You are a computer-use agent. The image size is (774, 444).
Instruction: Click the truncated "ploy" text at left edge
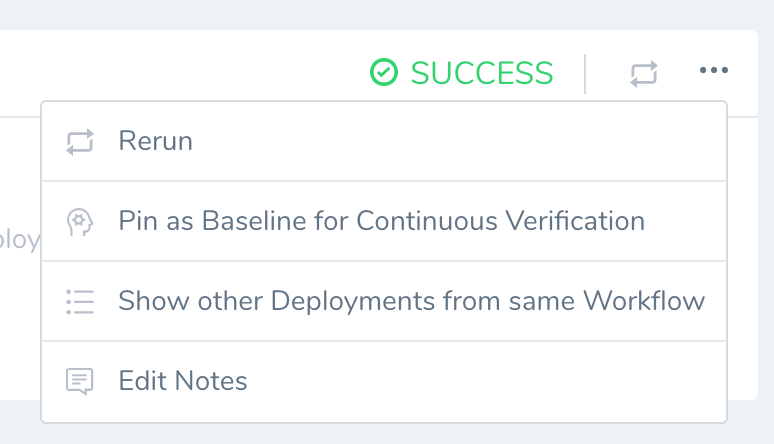click(19, 240)
